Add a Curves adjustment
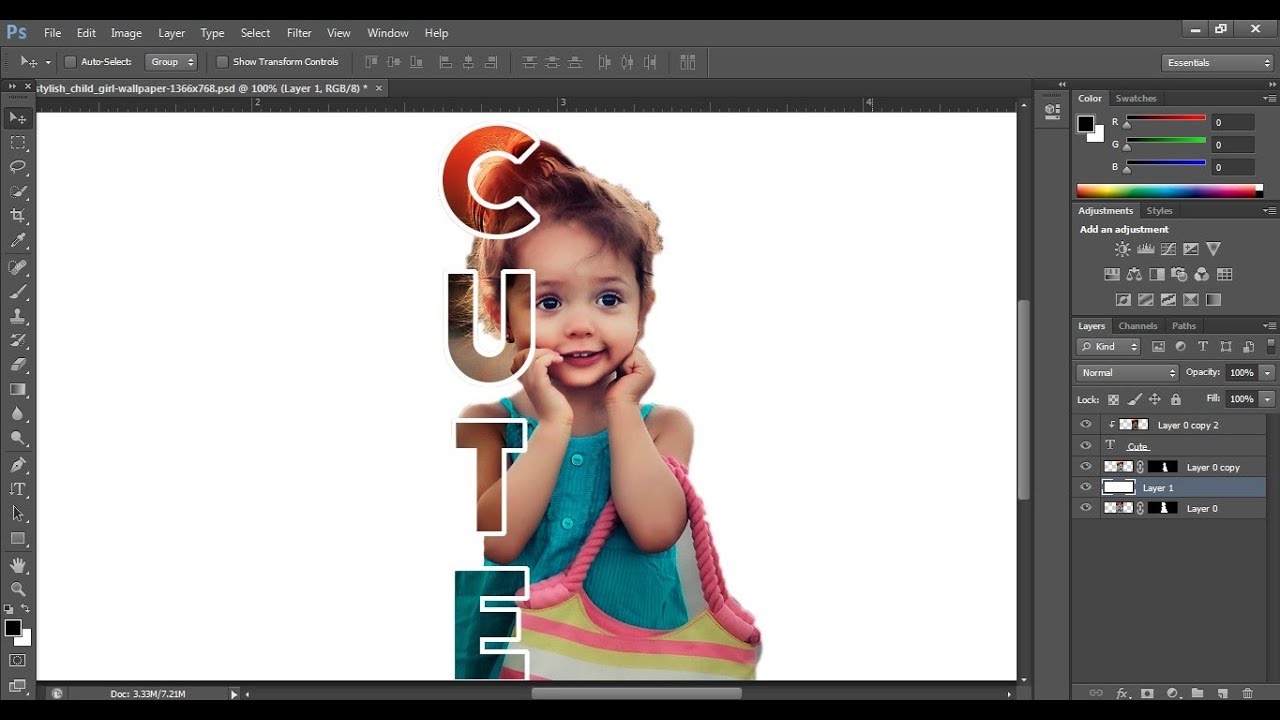The width and height of the screenshot is (1280, 720). click(x=1168, y=249)
